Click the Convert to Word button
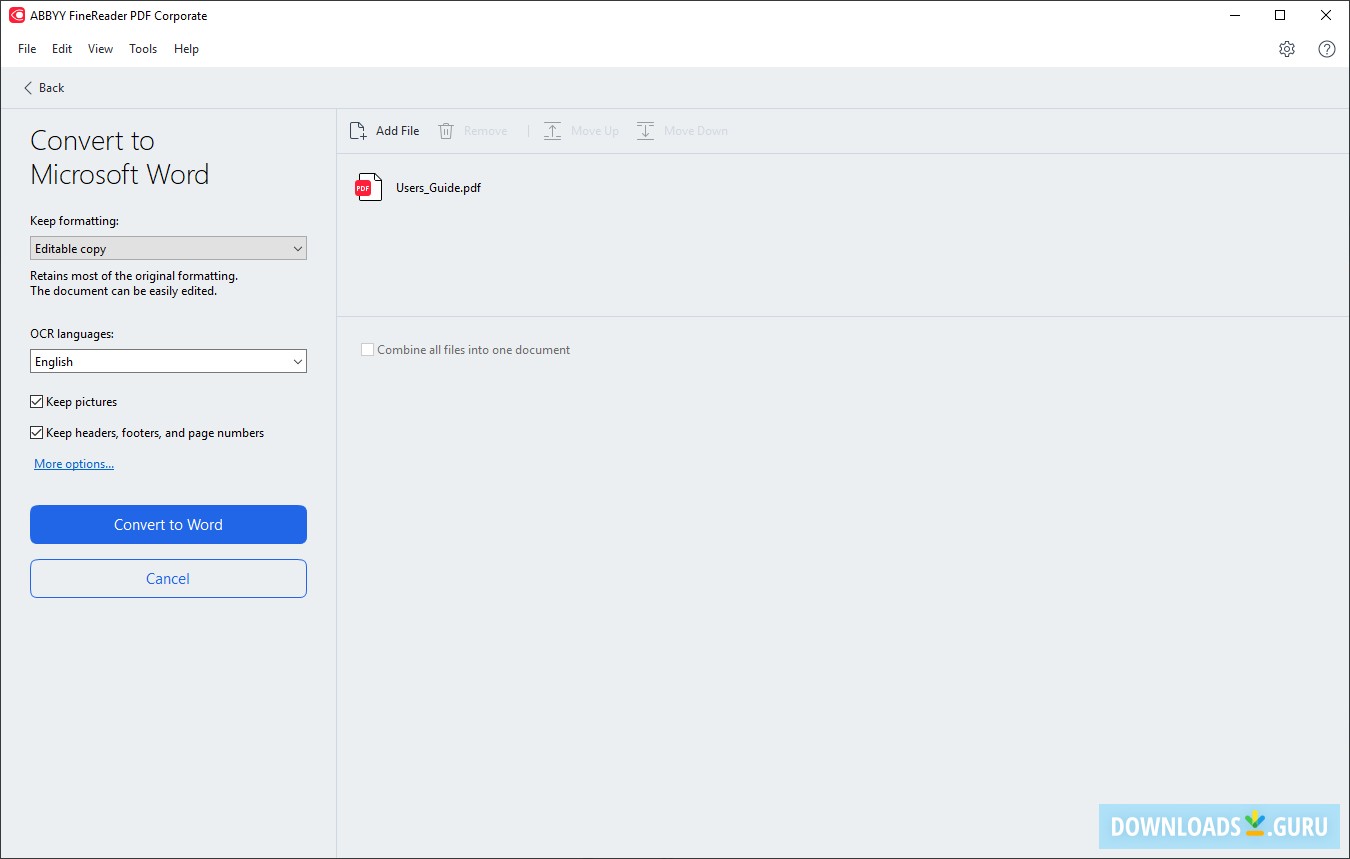Screen dimensions: 1350x859 click(x=168, y=525)
